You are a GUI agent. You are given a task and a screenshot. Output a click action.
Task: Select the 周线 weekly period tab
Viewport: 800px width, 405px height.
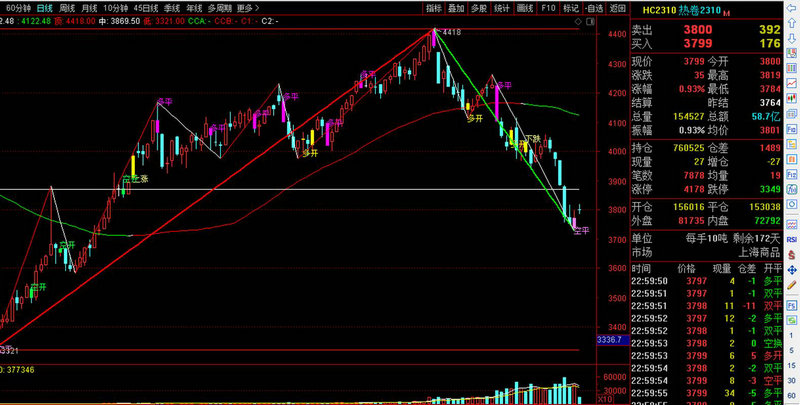[67, 8]
